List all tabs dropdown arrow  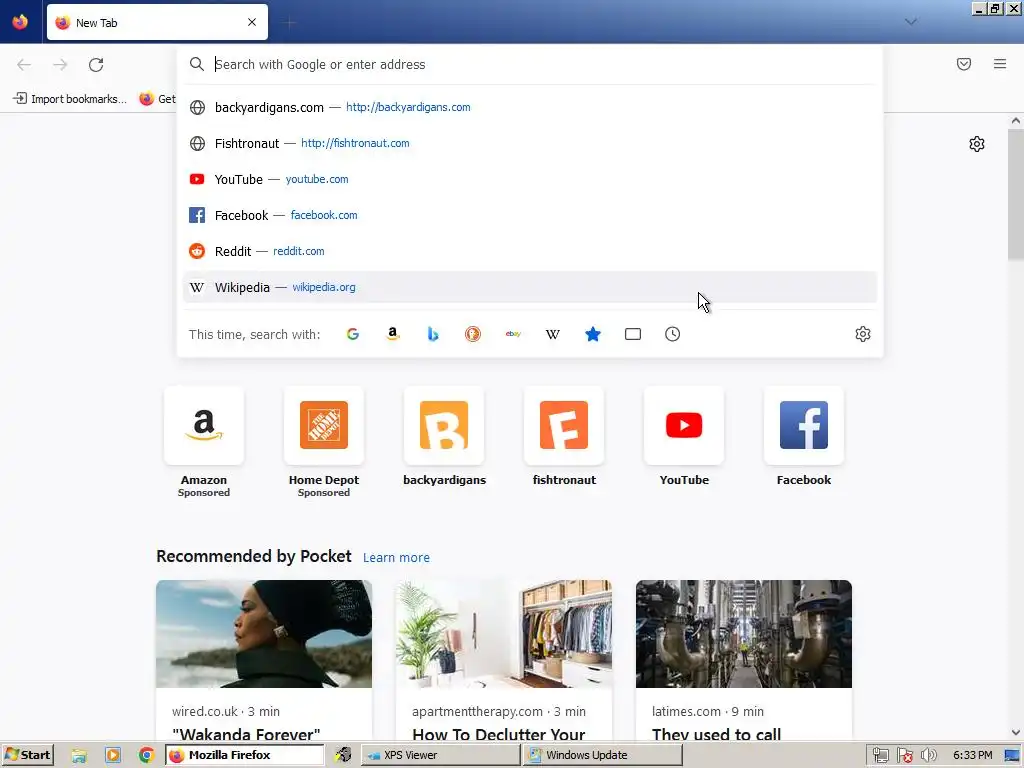tap(910, 22)
